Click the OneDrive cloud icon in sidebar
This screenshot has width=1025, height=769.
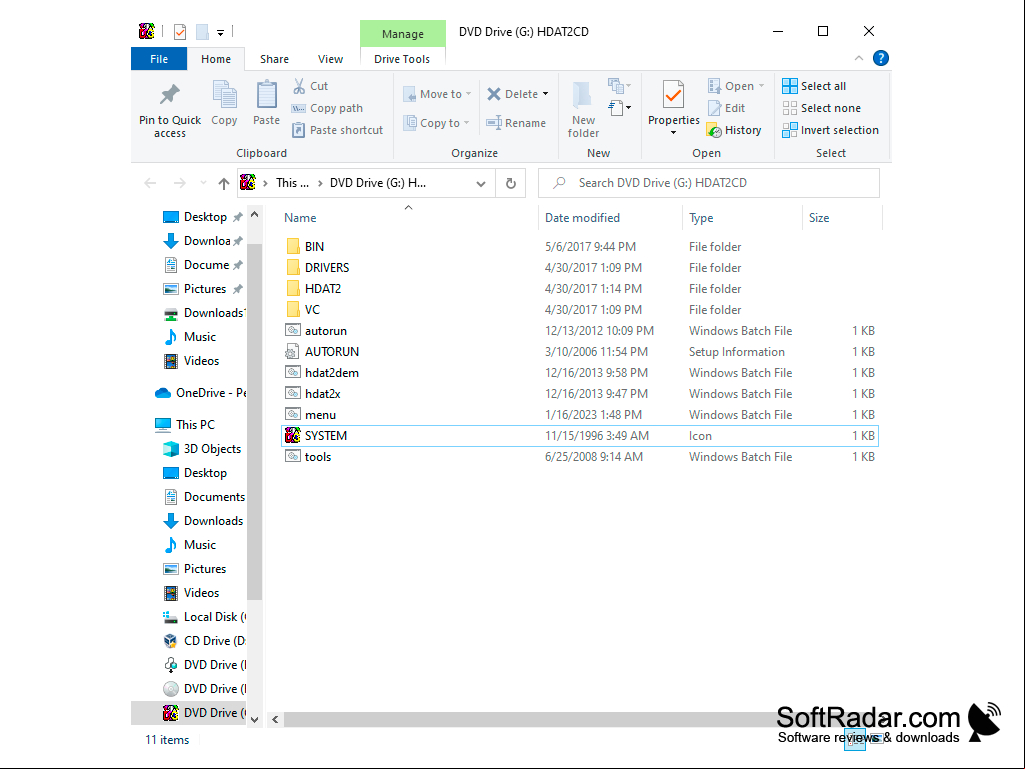tap(163, 393)
